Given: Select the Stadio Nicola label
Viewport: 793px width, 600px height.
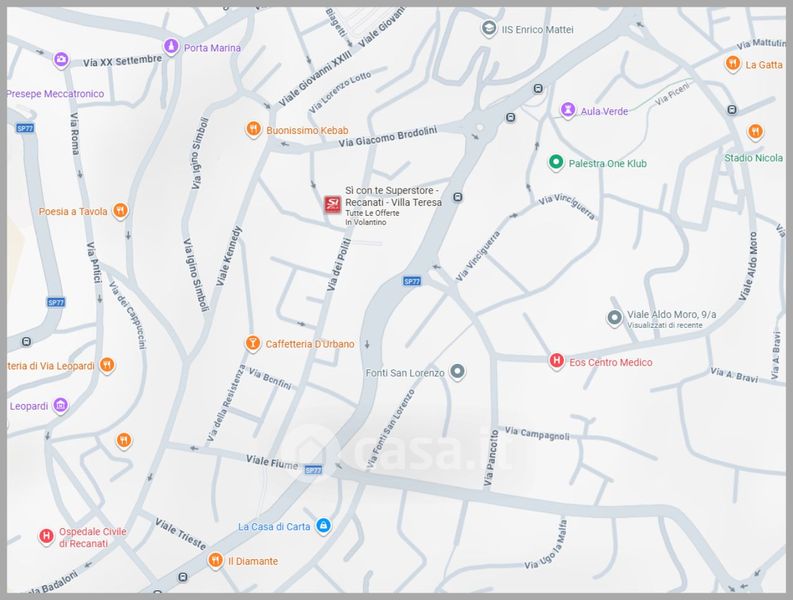Looking at the screenshot, I should click(x=754, y=158).
